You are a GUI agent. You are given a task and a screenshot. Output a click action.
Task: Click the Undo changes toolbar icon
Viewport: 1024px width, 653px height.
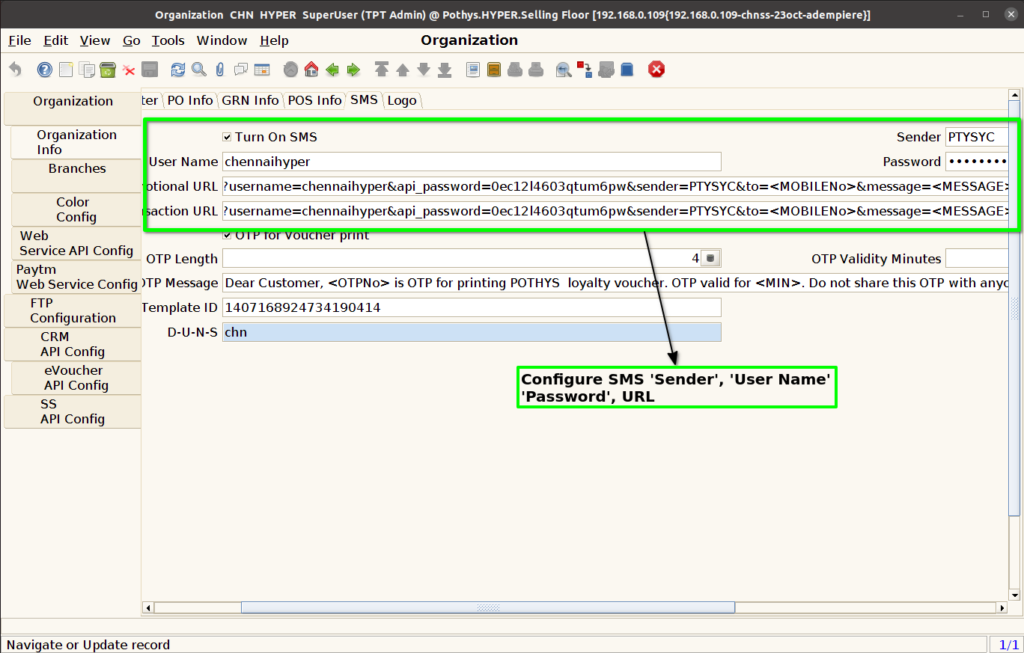point(15,69)
